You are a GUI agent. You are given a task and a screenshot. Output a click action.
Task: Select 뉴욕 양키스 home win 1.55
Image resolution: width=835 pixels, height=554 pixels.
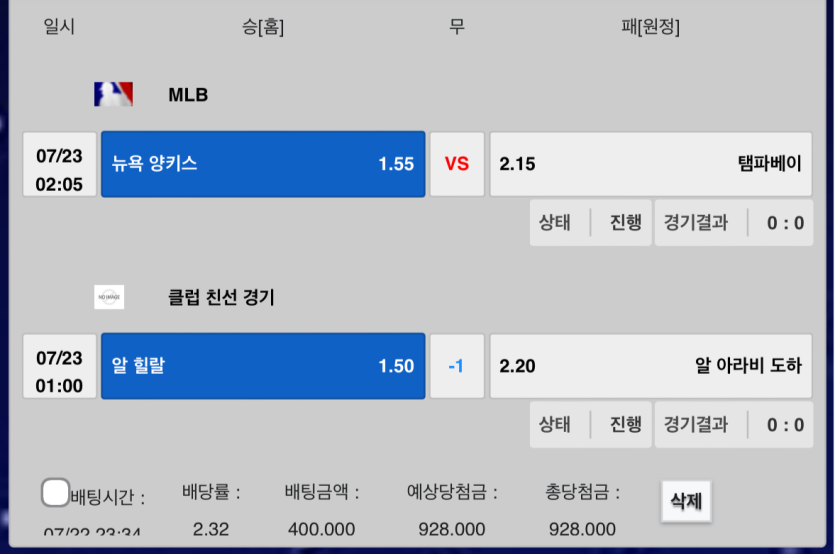click(x=263, y=164)
